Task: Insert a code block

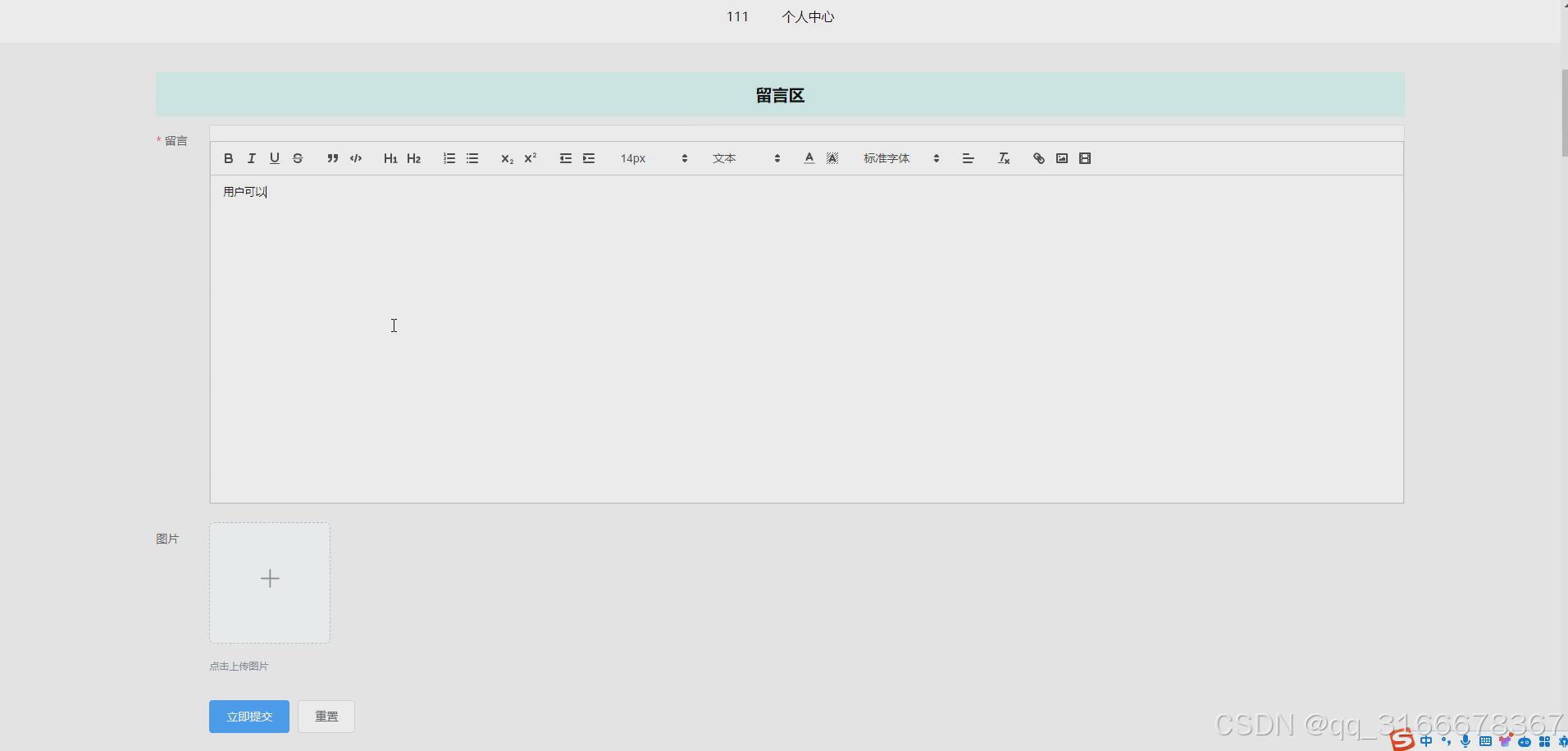Action: click(355, 158)
